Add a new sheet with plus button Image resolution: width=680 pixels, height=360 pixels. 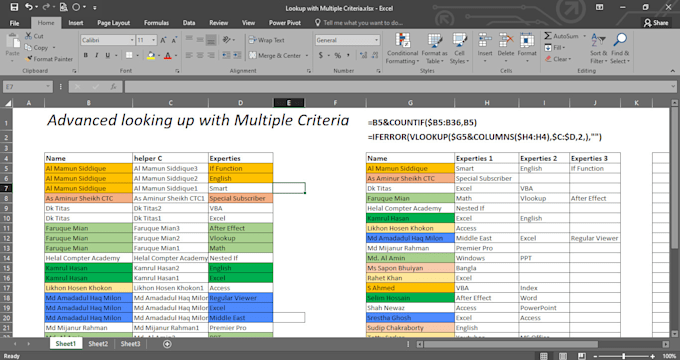(x=167, y=344)
